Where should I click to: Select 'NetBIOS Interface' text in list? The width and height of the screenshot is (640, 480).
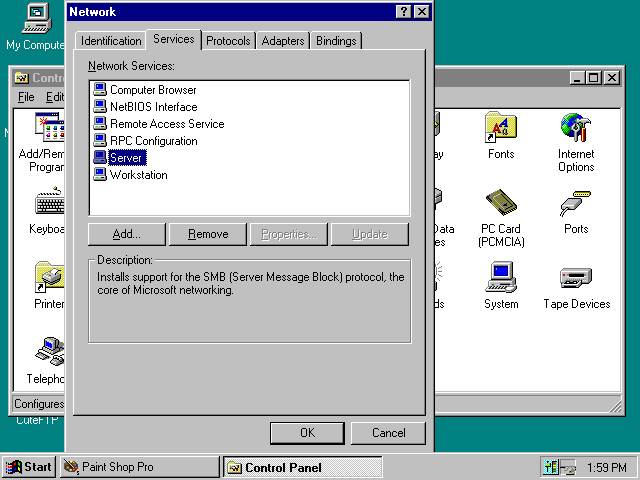pyautogui.click(x=154, y=107)
